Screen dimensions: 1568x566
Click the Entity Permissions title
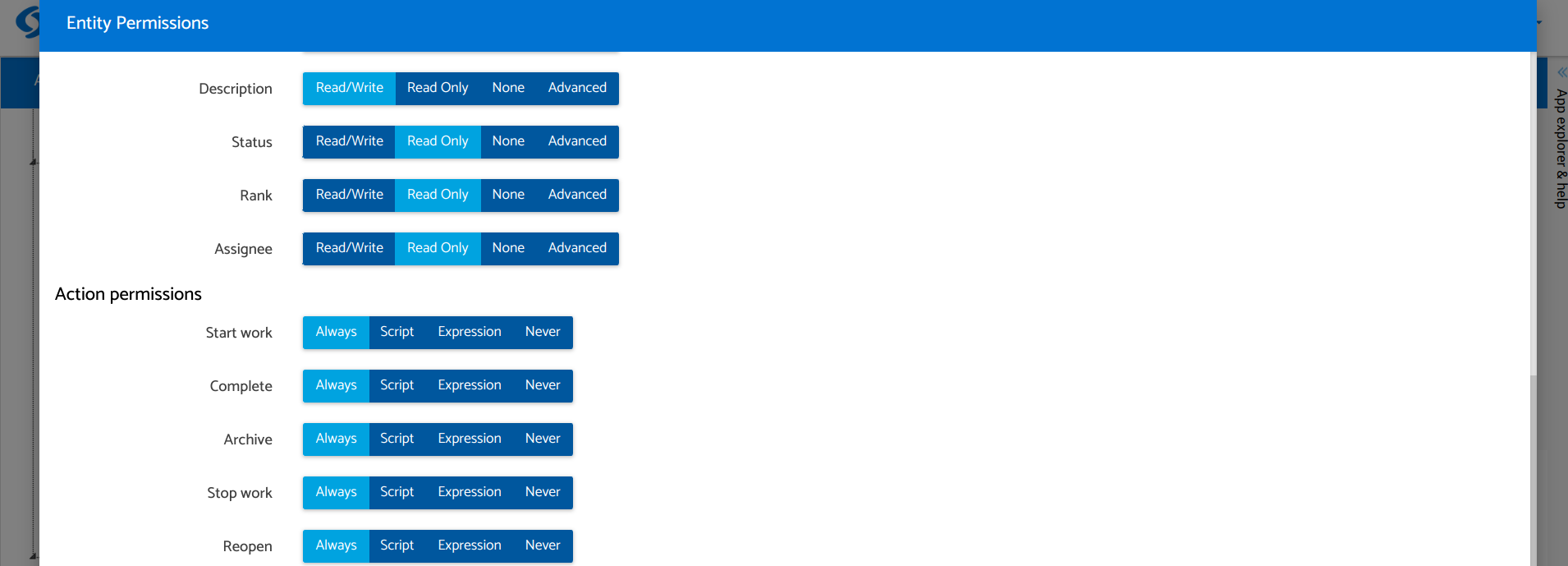137,23
